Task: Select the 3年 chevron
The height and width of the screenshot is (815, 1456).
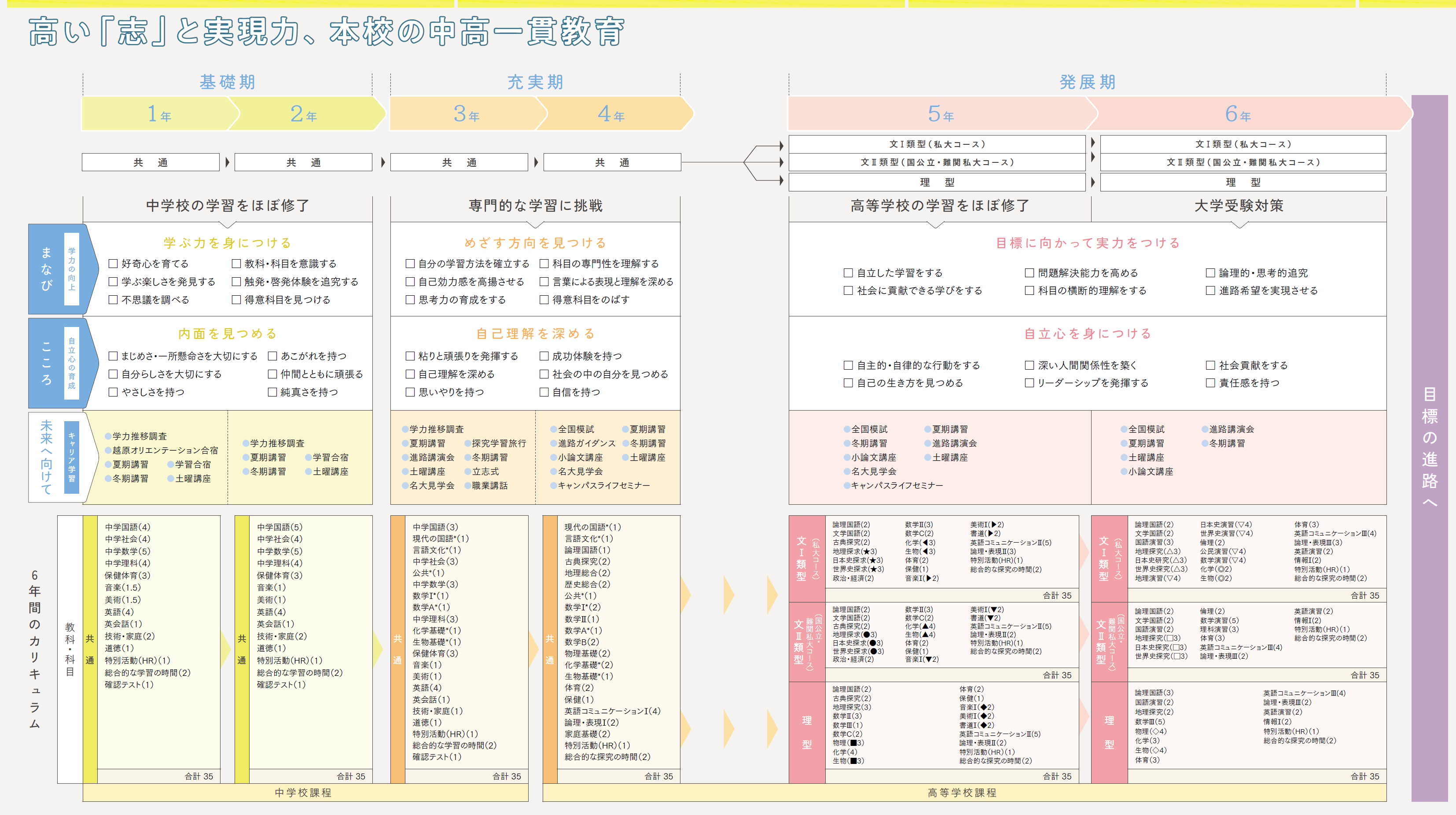Action: [467, 114]
